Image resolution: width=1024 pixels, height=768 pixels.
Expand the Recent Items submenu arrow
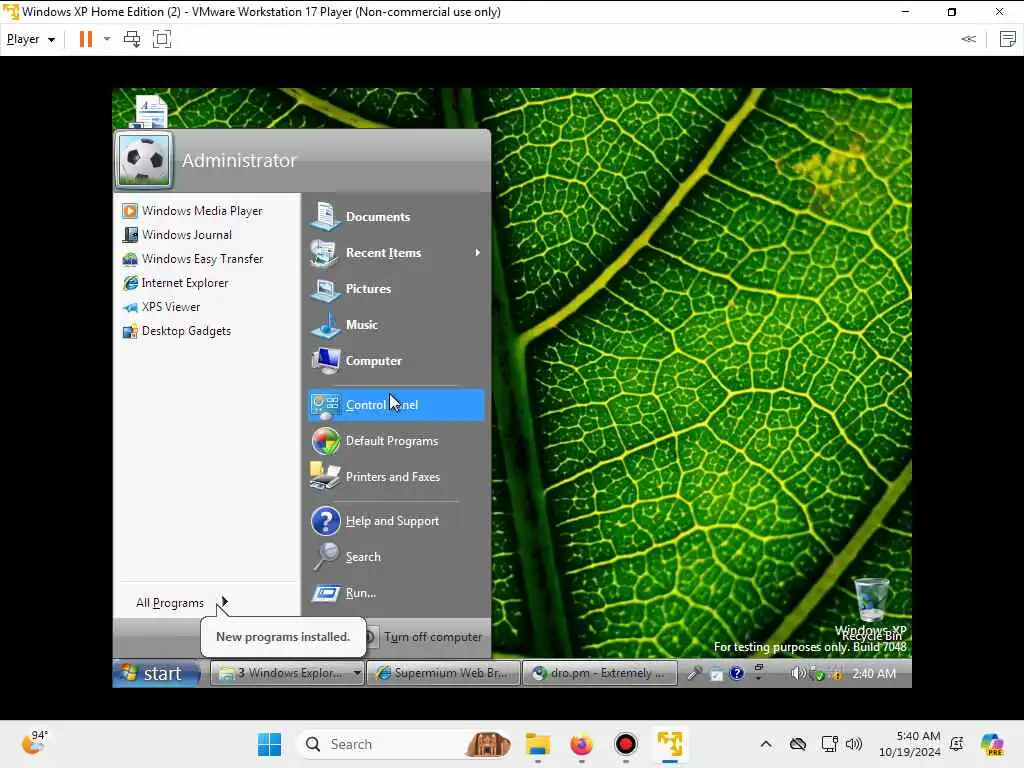477,253
